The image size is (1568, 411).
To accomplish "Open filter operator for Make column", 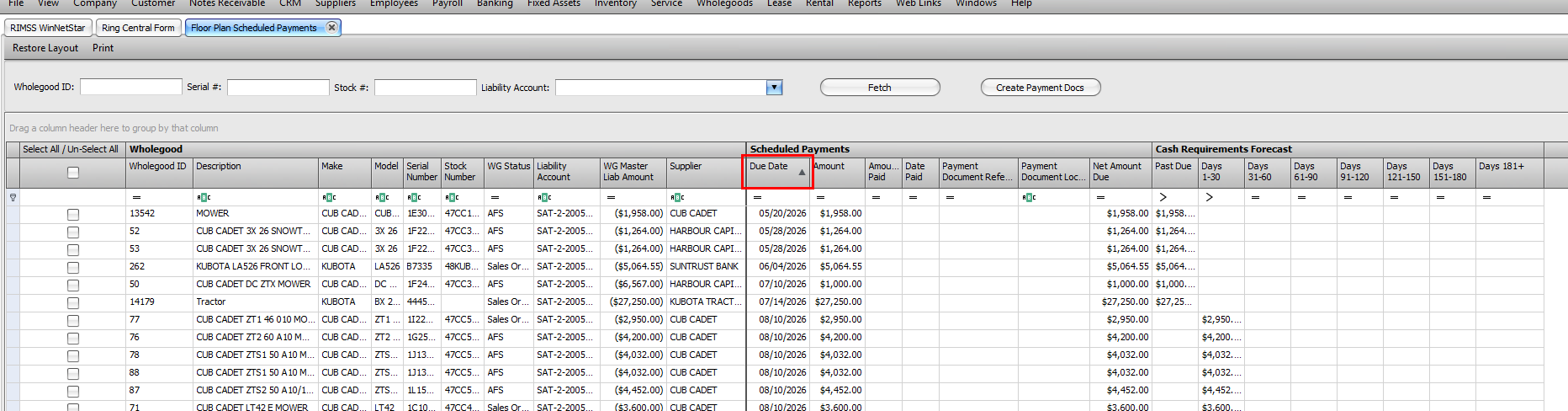I will pyautogui.click(x=329, y=197).
